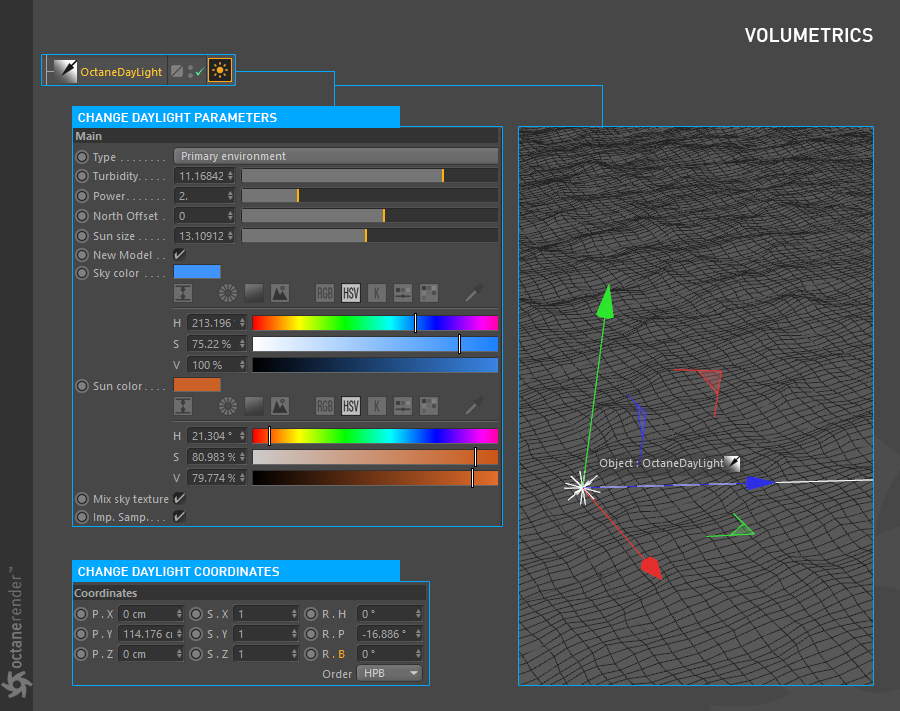Click the Octane daylight sun tag icon

point(220,71)
